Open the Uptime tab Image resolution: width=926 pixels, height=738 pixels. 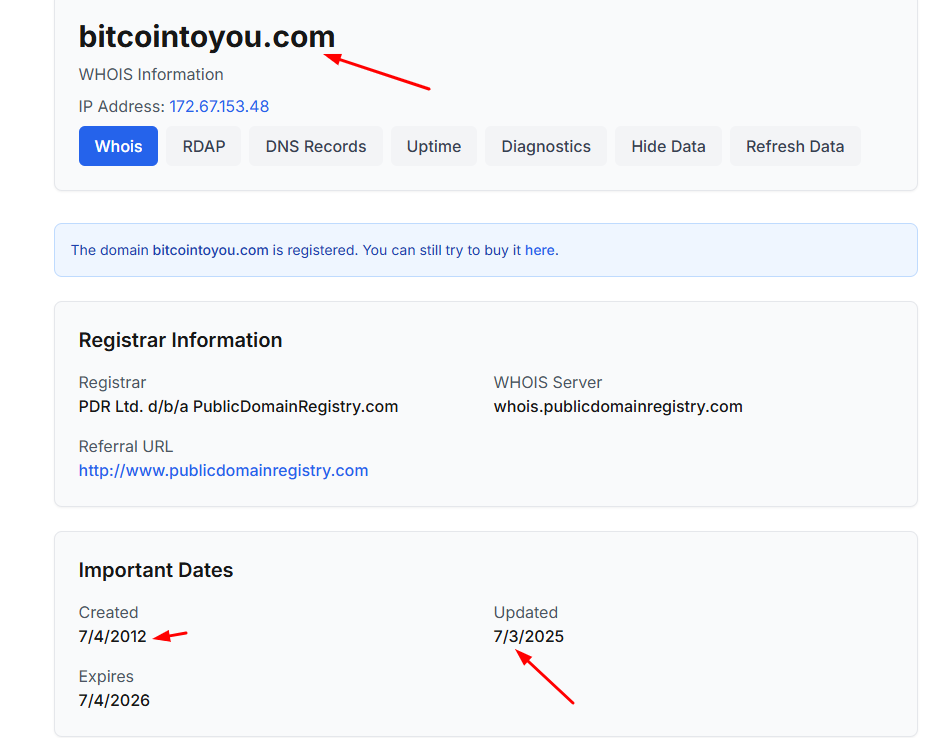pos(434,146)
